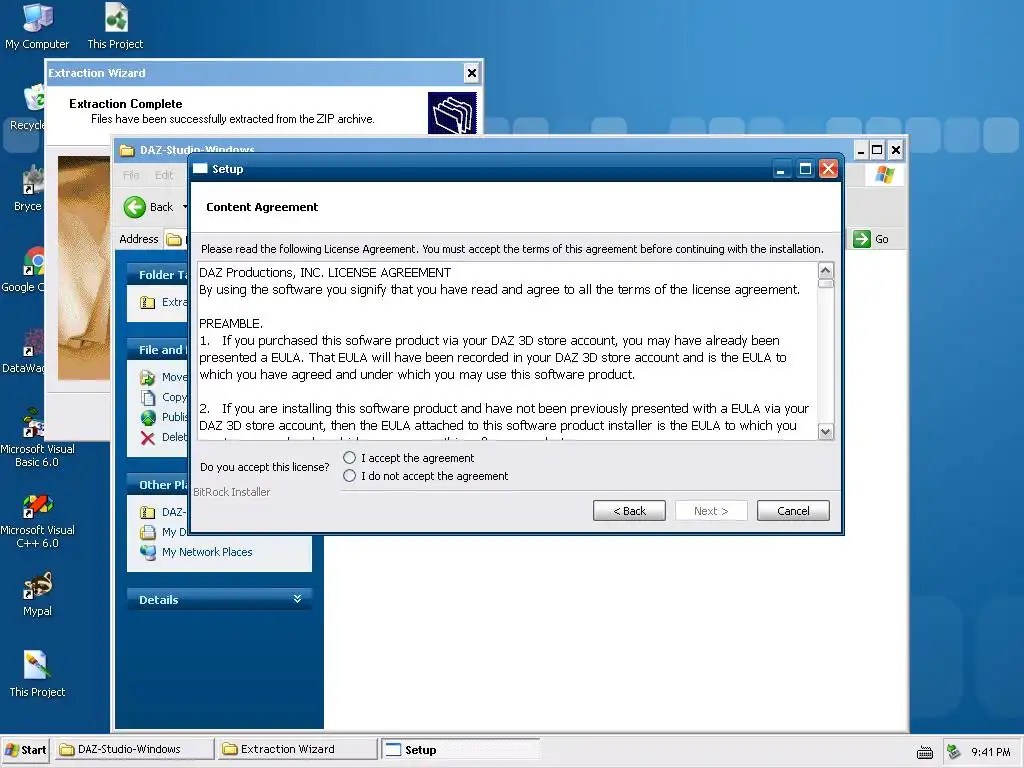Open My Network Places link
Viewport: 1024px width, 768px height.
(207, 552)
